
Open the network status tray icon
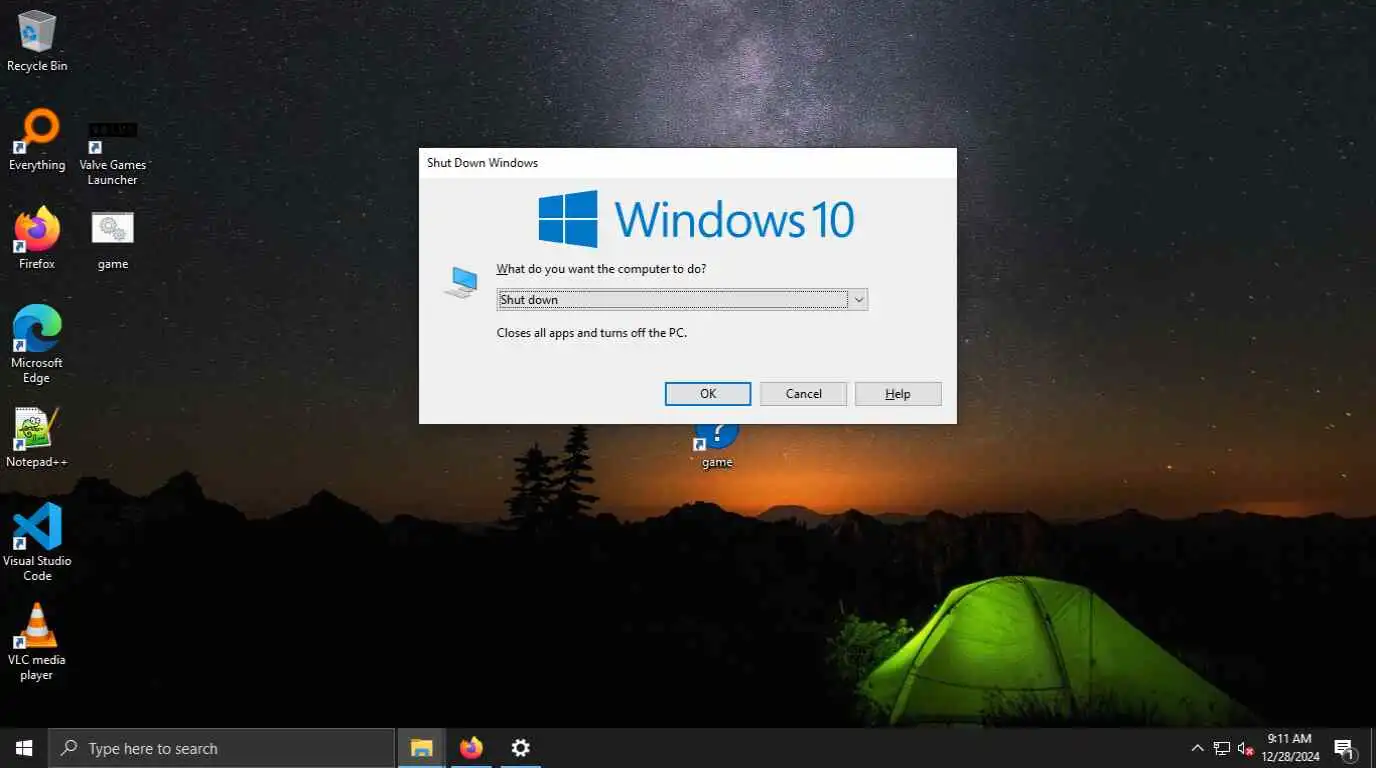click(1221, 748)
